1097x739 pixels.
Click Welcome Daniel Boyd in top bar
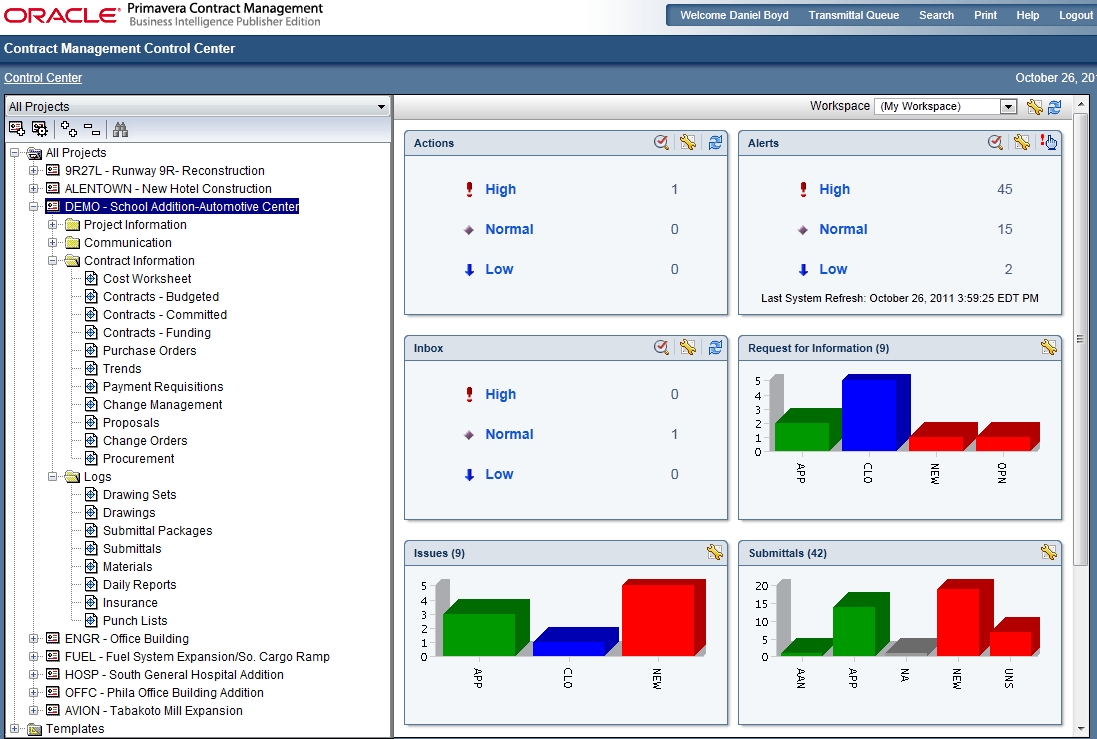[x=734, y=15]
